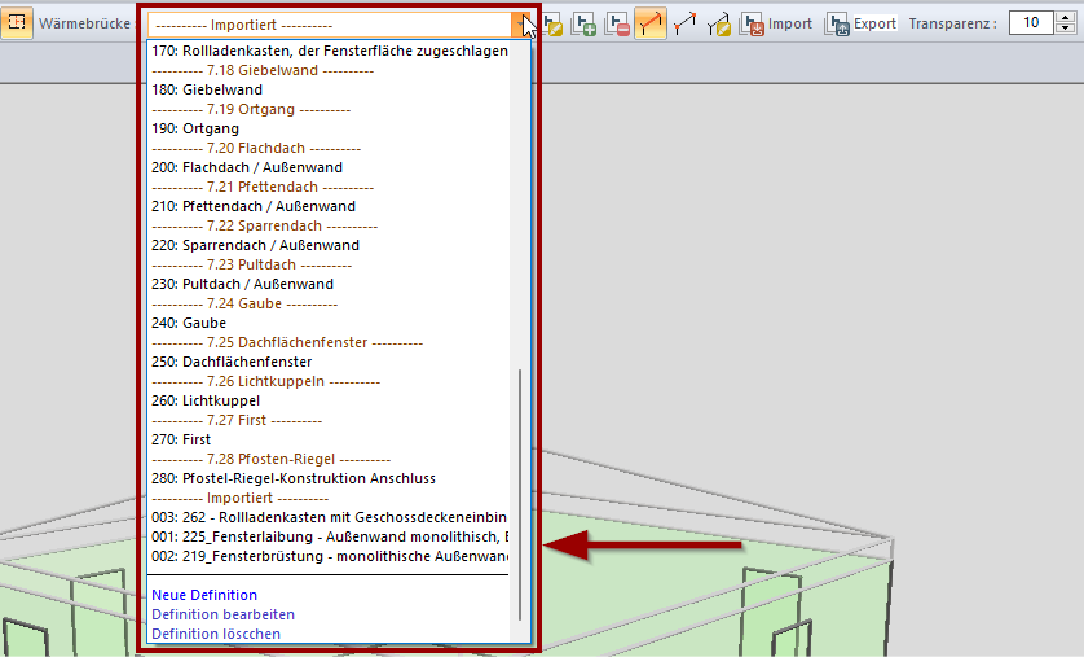Select 003: 262 - Rollladenkasten entry
The image size is (1084, 658).
tap(330, 517)
